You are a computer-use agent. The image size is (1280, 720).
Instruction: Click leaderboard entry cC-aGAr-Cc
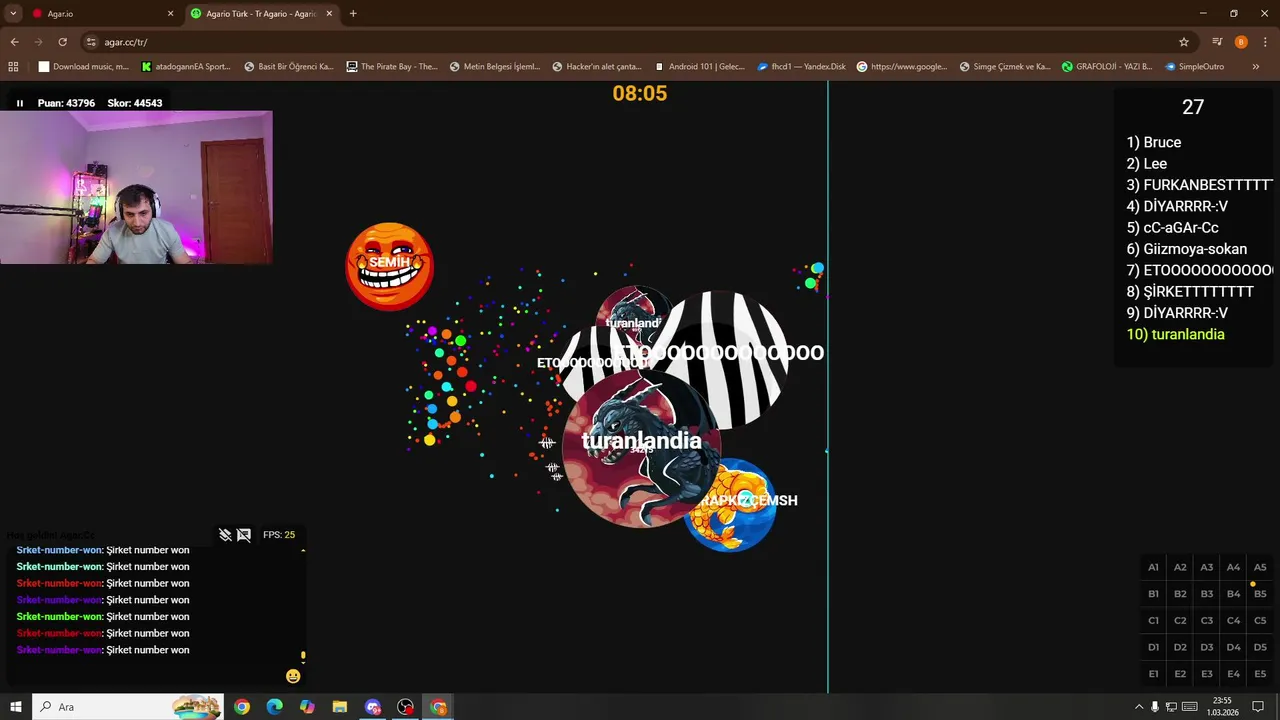click(x=1172, y=228)
